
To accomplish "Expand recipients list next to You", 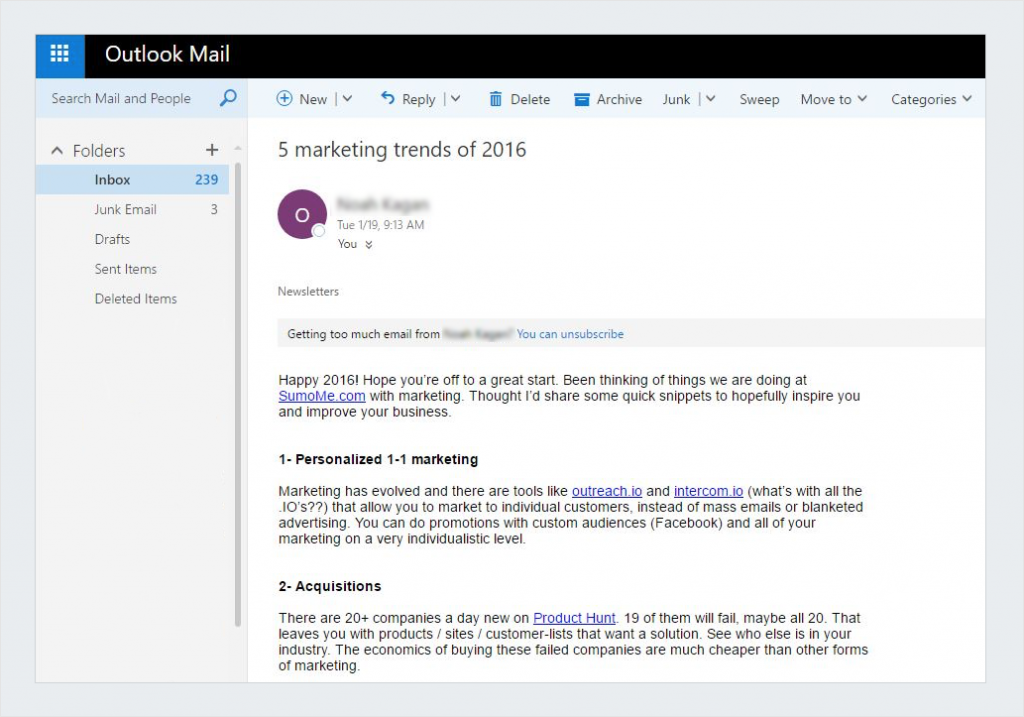I will coord(368,244).
